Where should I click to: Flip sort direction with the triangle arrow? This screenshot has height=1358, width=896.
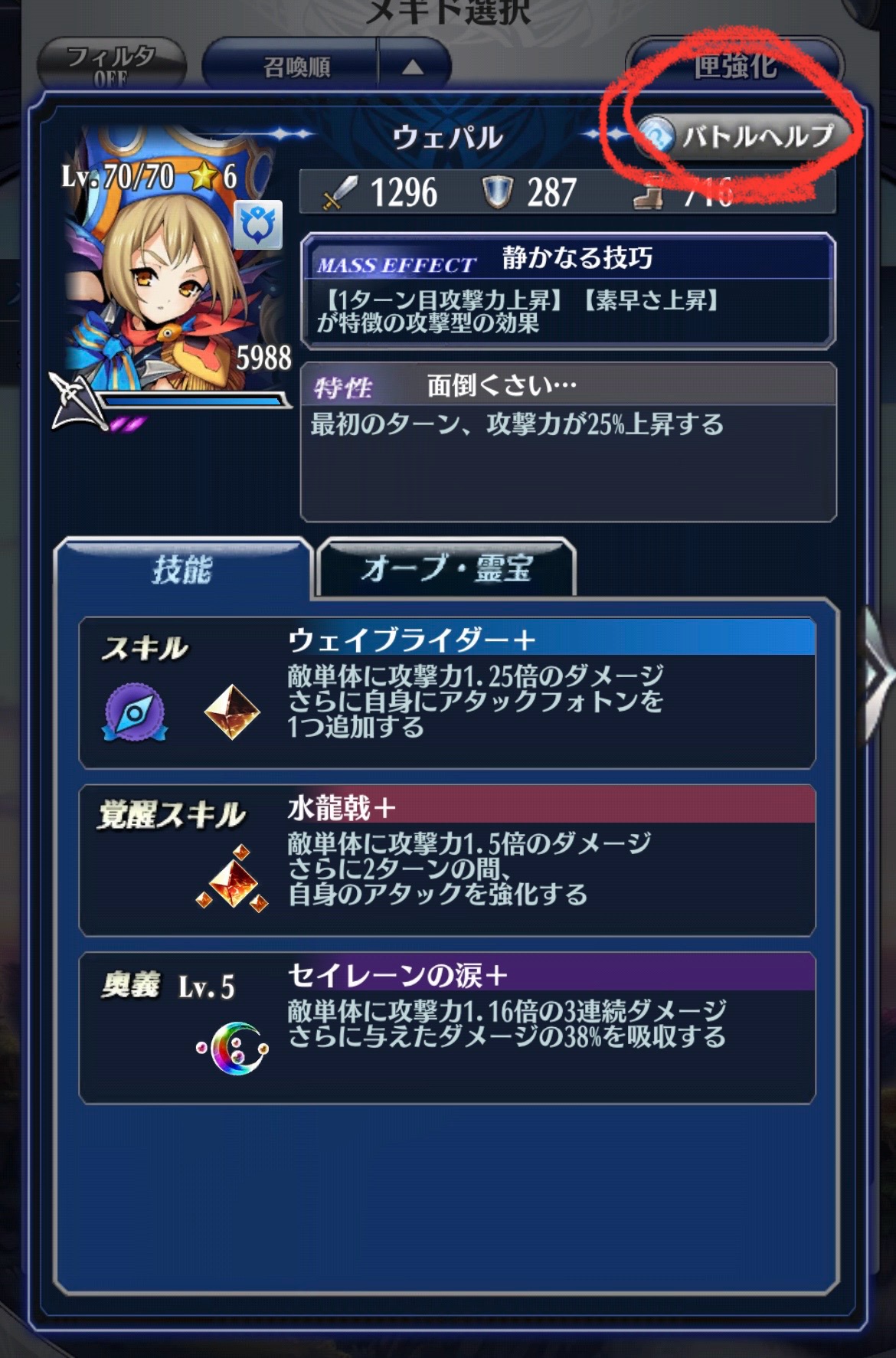tap(414, 67)
